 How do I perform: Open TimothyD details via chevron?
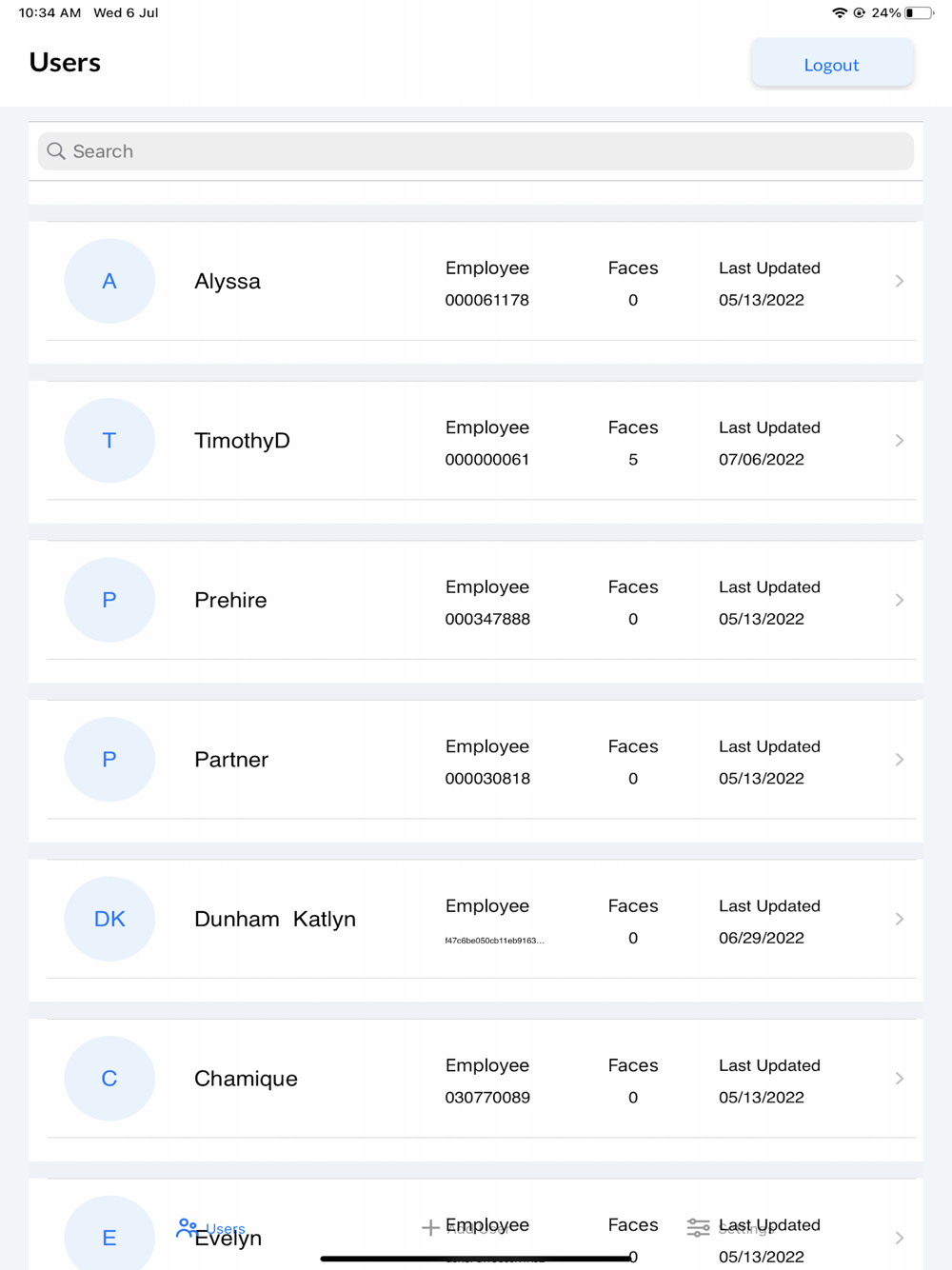click(x=900, y=441)
